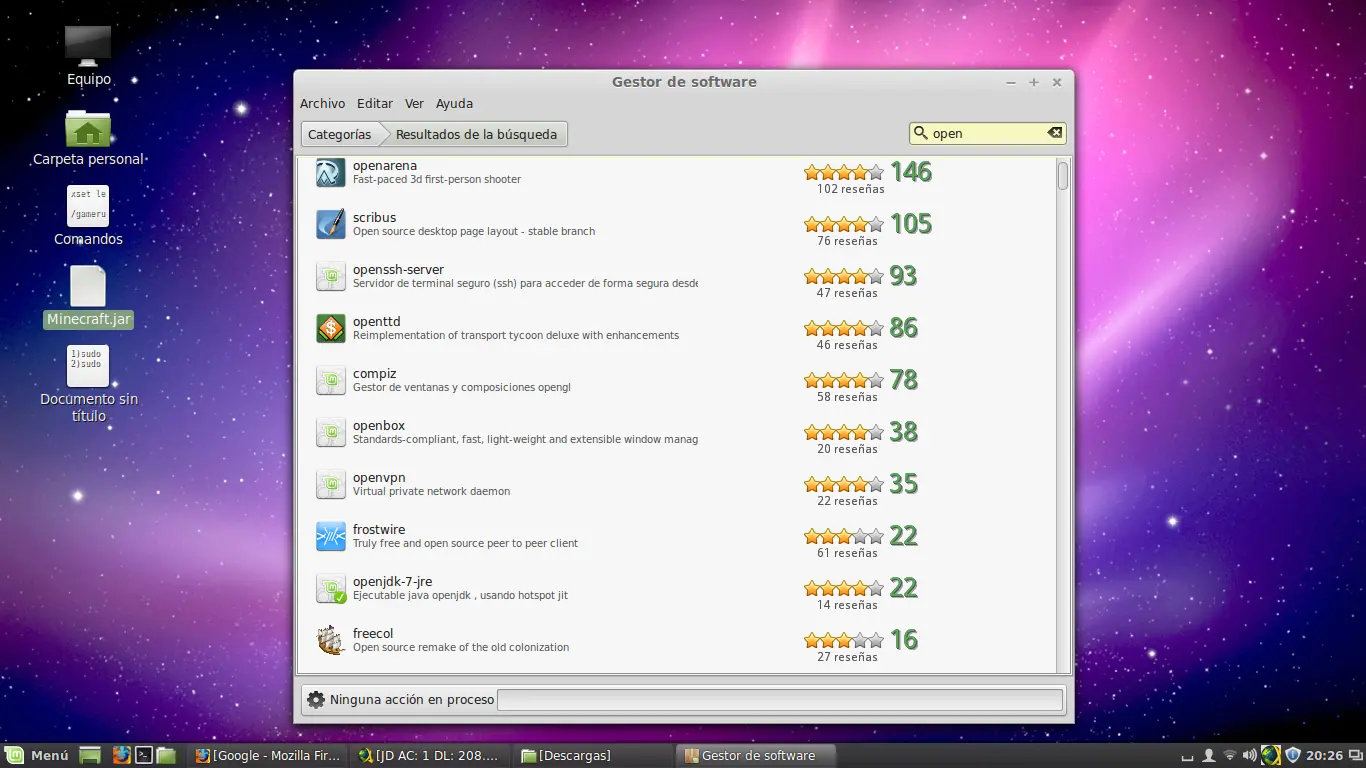Click the openssh-server package icon
The image size is (1366, 768).
tap(331, 277)
